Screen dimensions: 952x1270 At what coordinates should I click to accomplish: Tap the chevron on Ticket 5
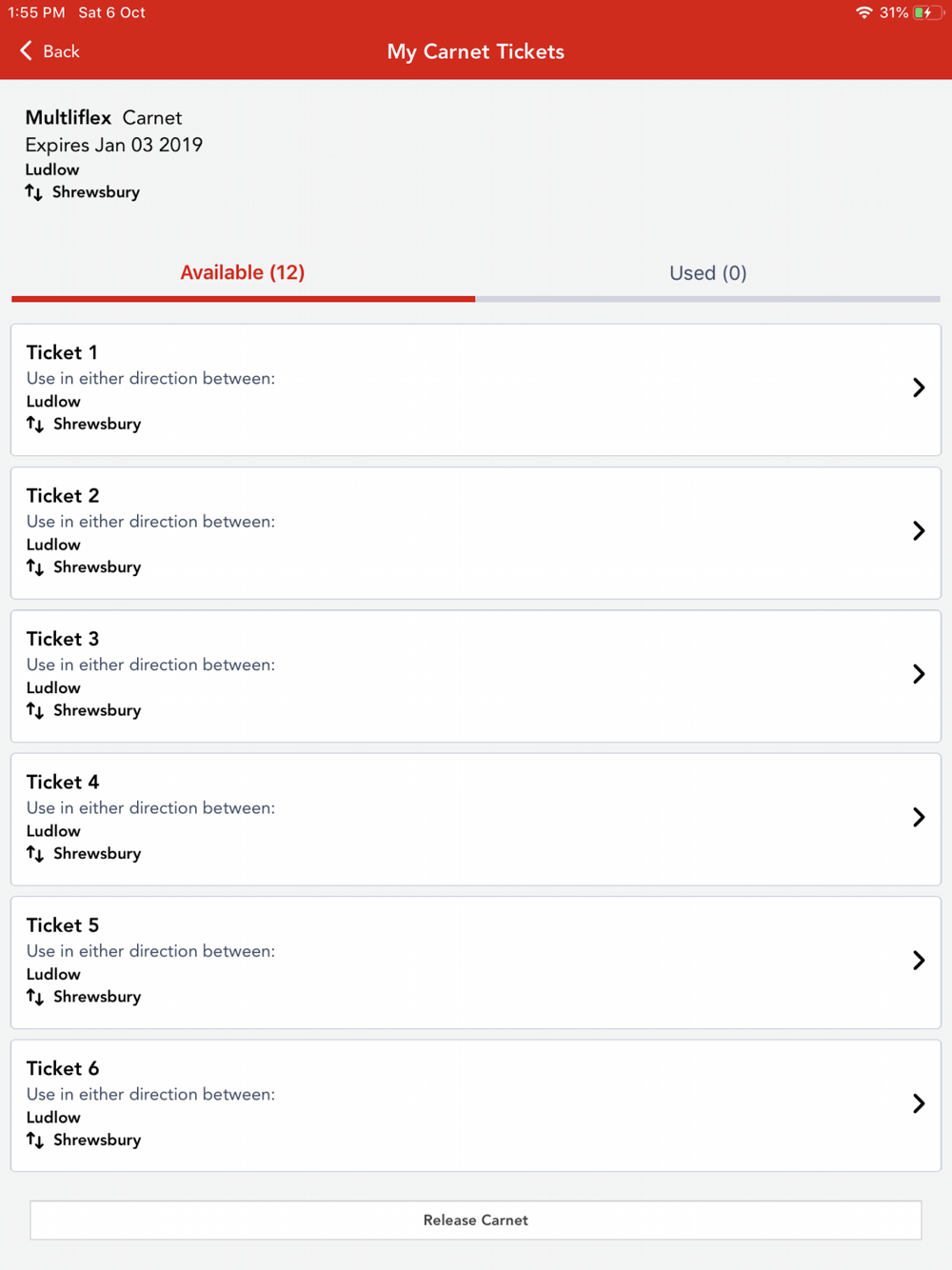(919, 960)
